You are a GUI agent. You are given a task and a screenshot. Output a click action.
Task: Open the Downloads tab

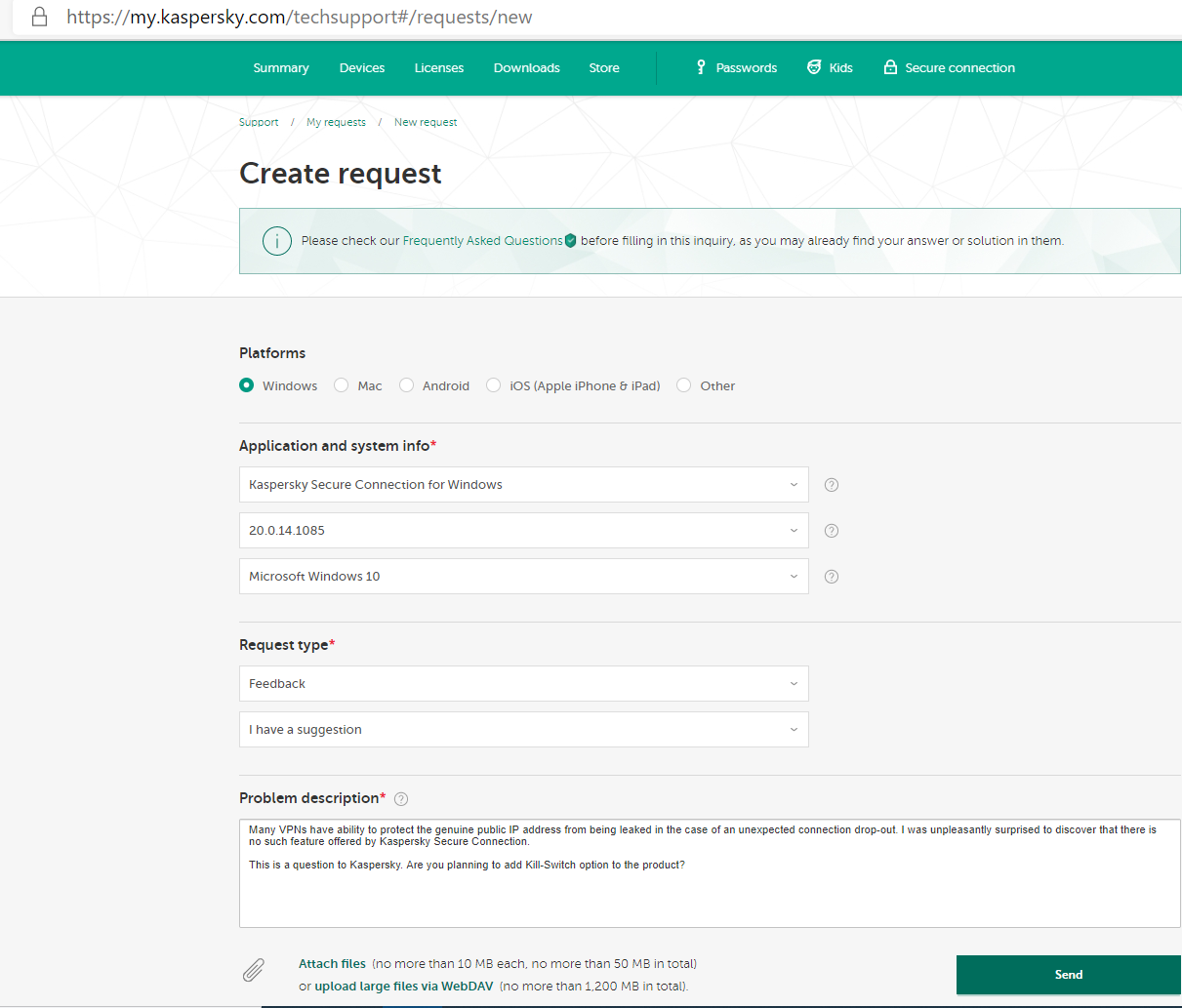coord(527,68)
